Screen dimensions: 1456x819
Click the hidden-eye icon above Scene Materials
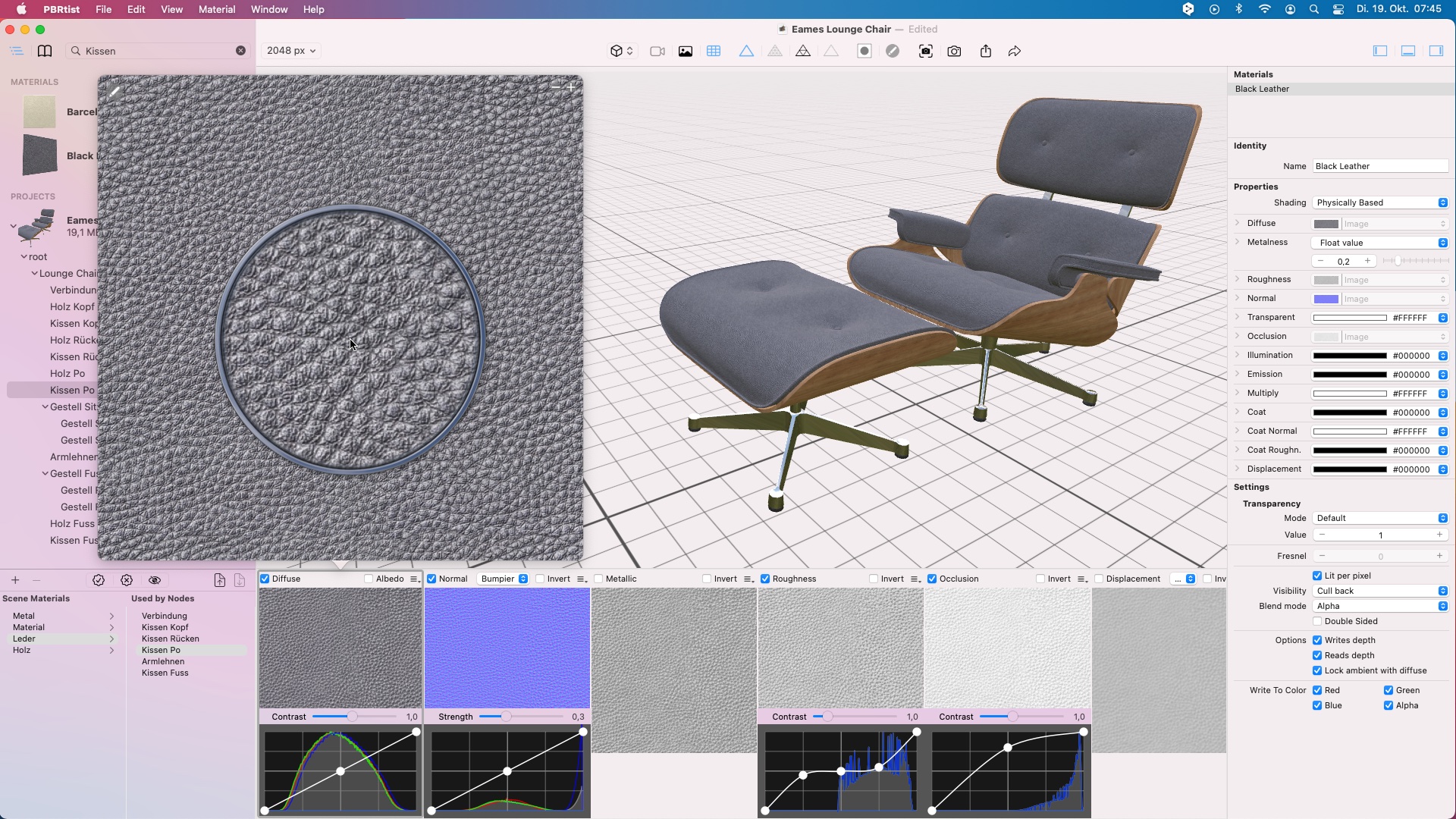pos(155,579)
